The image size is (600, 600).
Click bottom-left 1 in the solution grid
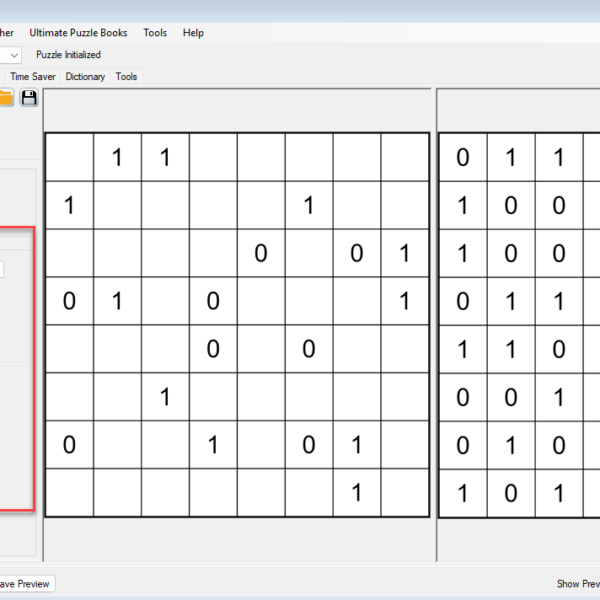[463, 492]
